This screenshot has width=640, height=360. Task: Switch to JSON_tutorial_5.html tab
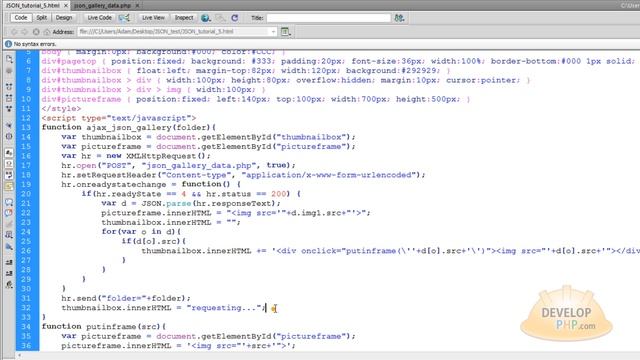(33, 5)
